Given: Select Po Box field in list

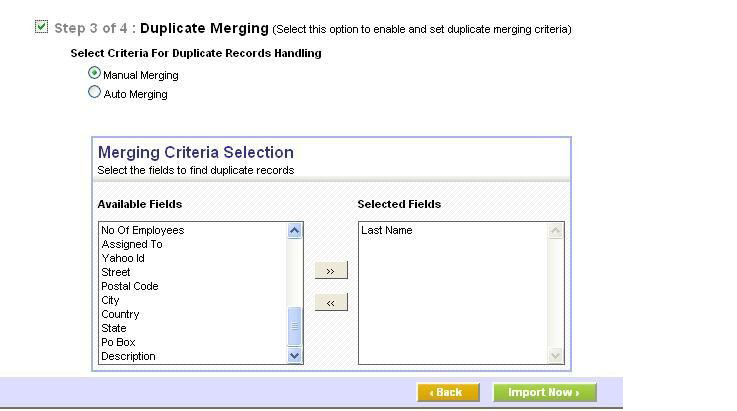Looking at the screenshot, I should pos(118,342).
